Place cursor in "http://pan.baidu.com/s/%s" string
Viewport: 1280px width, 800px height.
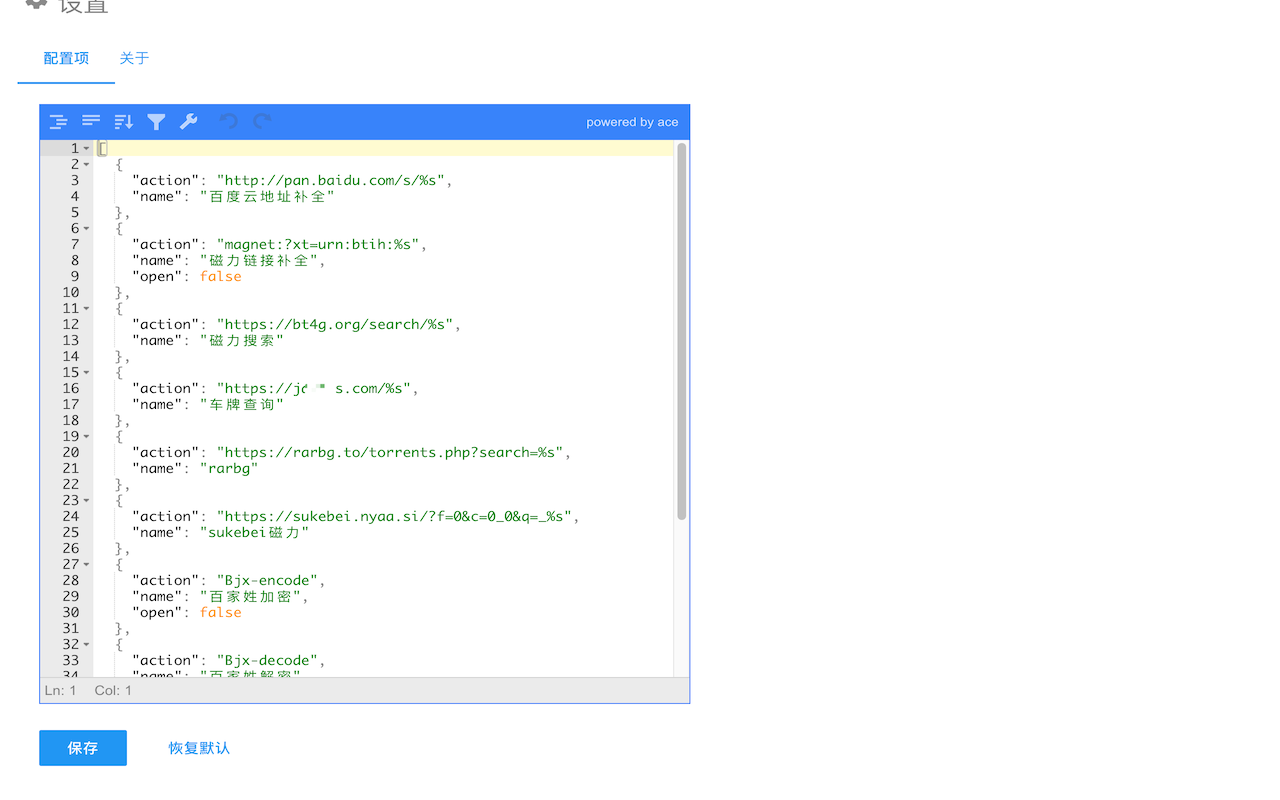point(331,181)
